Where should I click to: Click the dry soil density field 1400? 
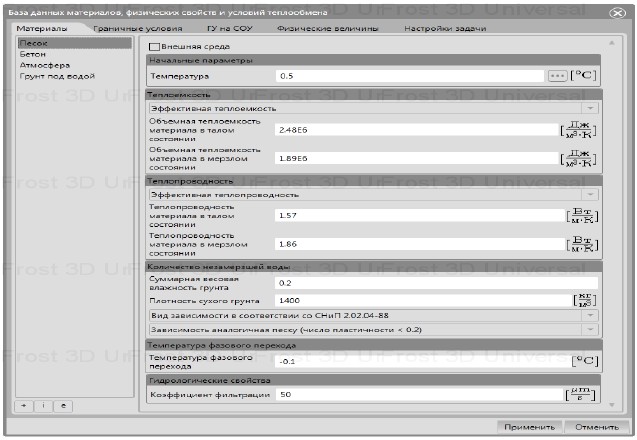click(423, 301)
